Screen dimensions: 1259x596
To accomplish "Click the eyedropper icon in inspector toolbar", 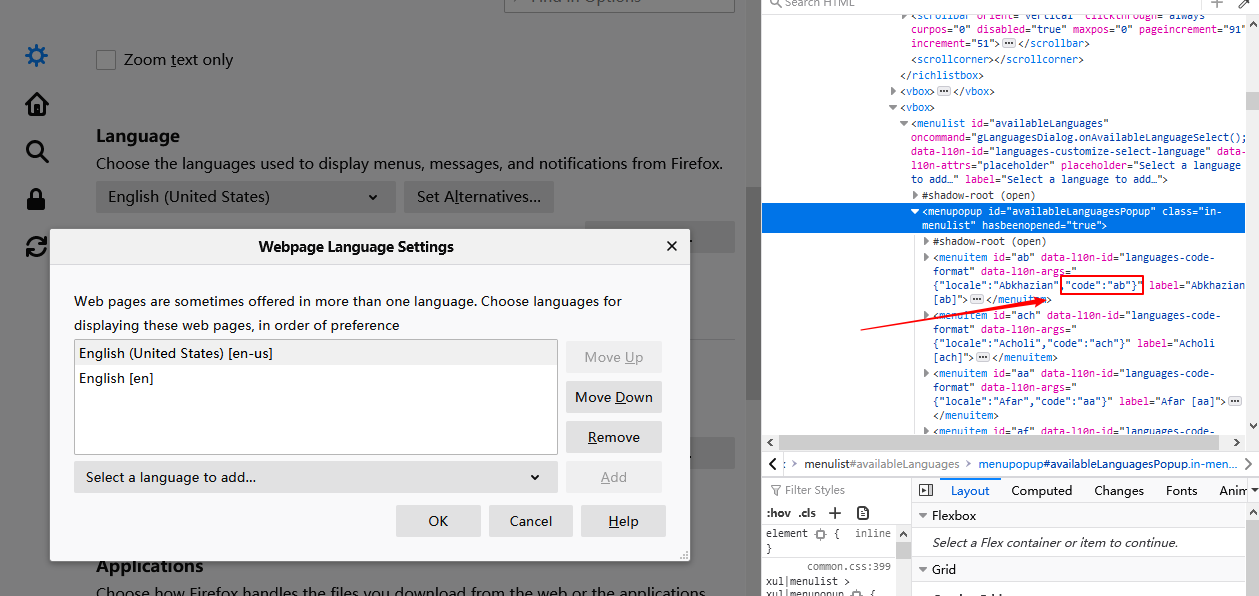I will [x=1245, y=4].
